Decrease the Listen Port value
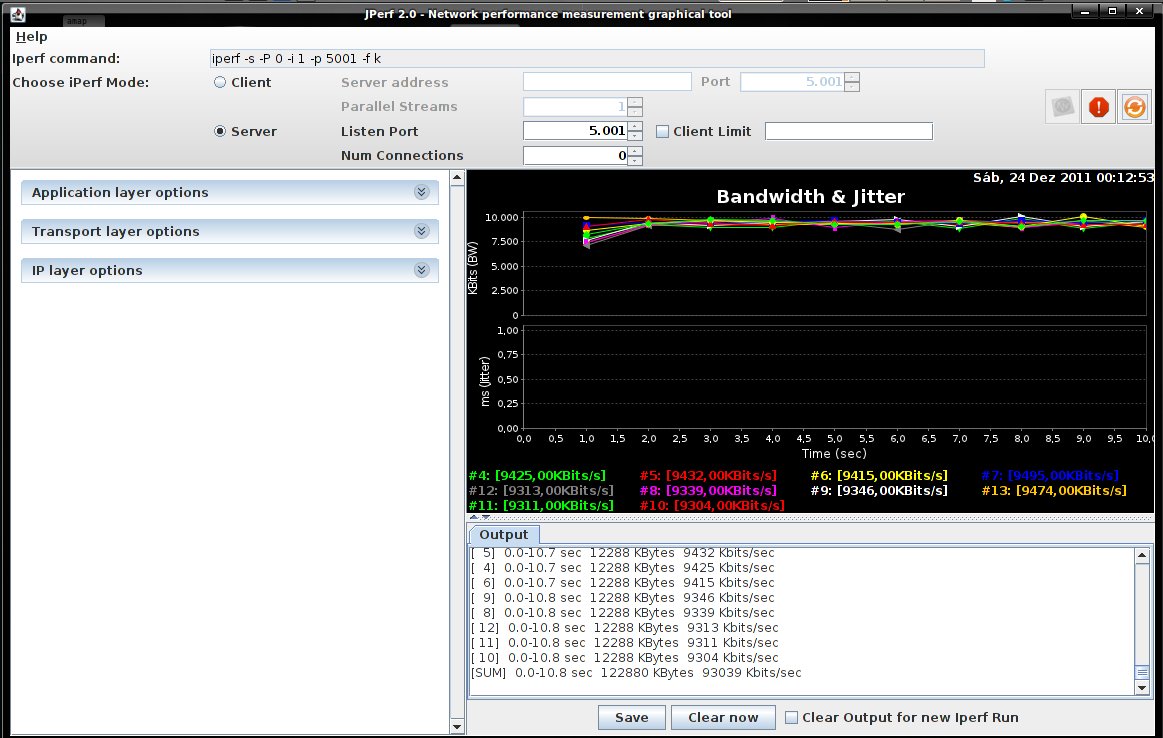 635,136
